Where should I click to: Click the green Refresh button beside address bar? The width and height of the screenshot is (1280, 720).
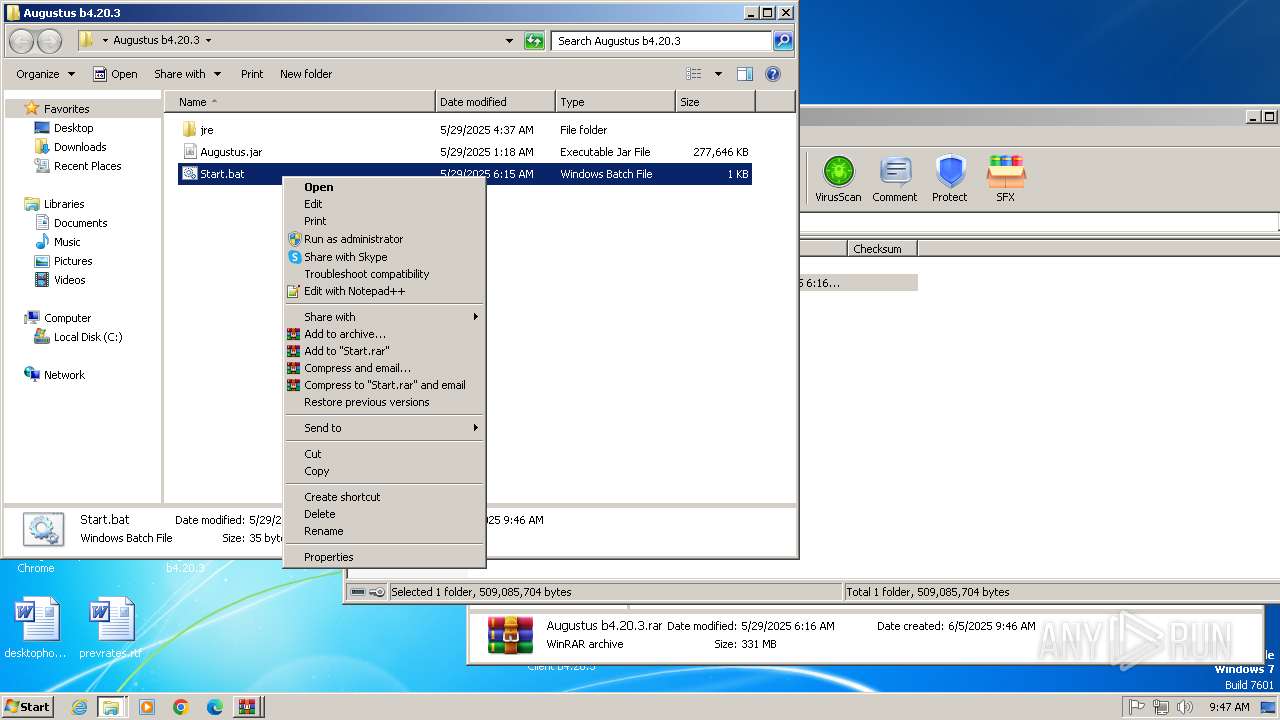[535, 41]
